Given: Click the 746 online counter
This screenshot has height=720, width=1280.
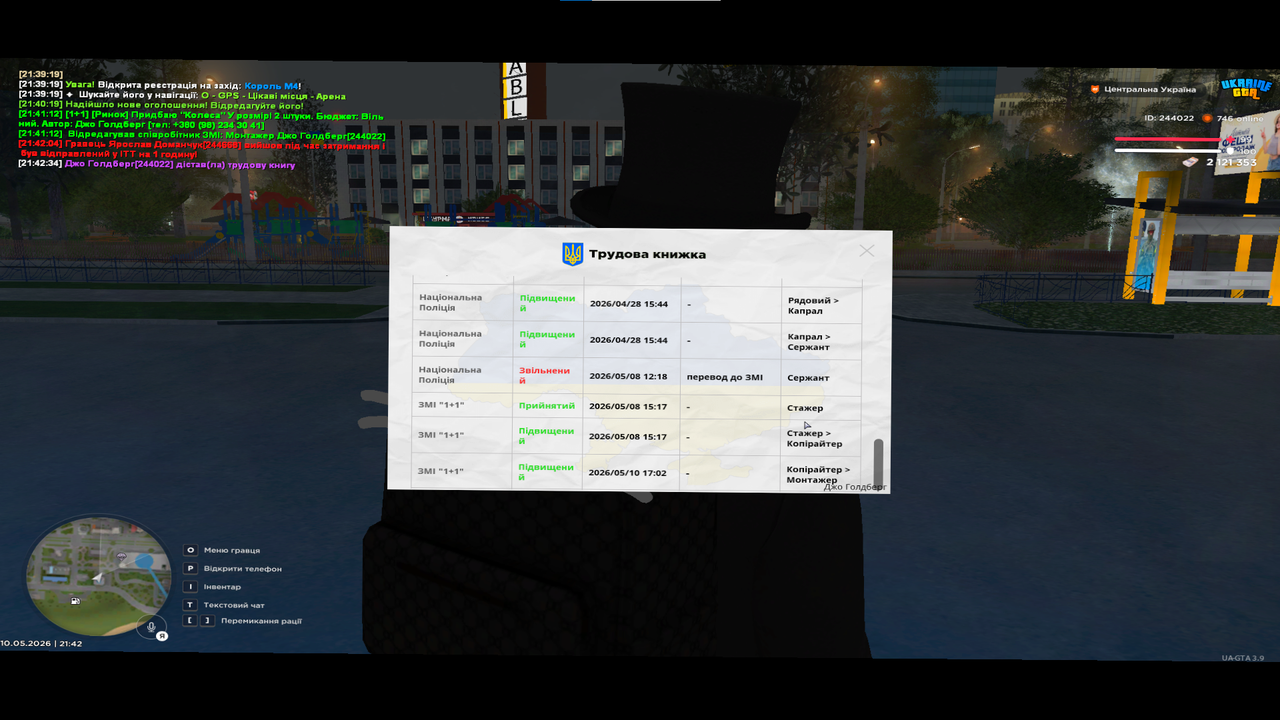Looking at the screenshot, I should pyautogui.click(x=1240, y=118).
